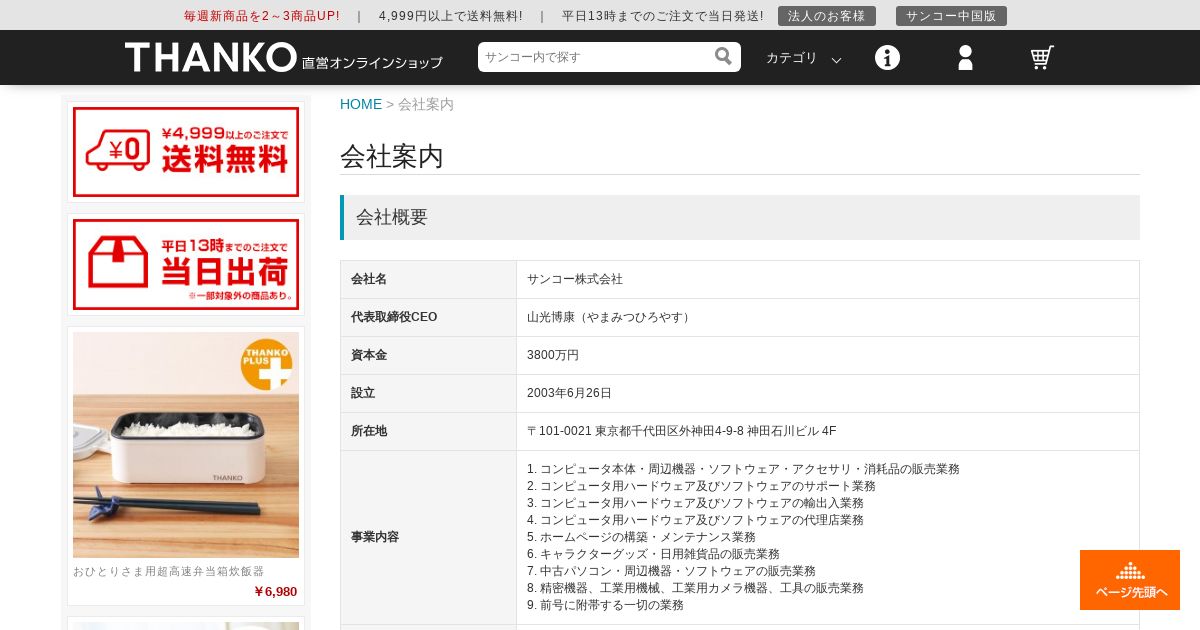Click the THANKO logo

click(x=211, y=57)
